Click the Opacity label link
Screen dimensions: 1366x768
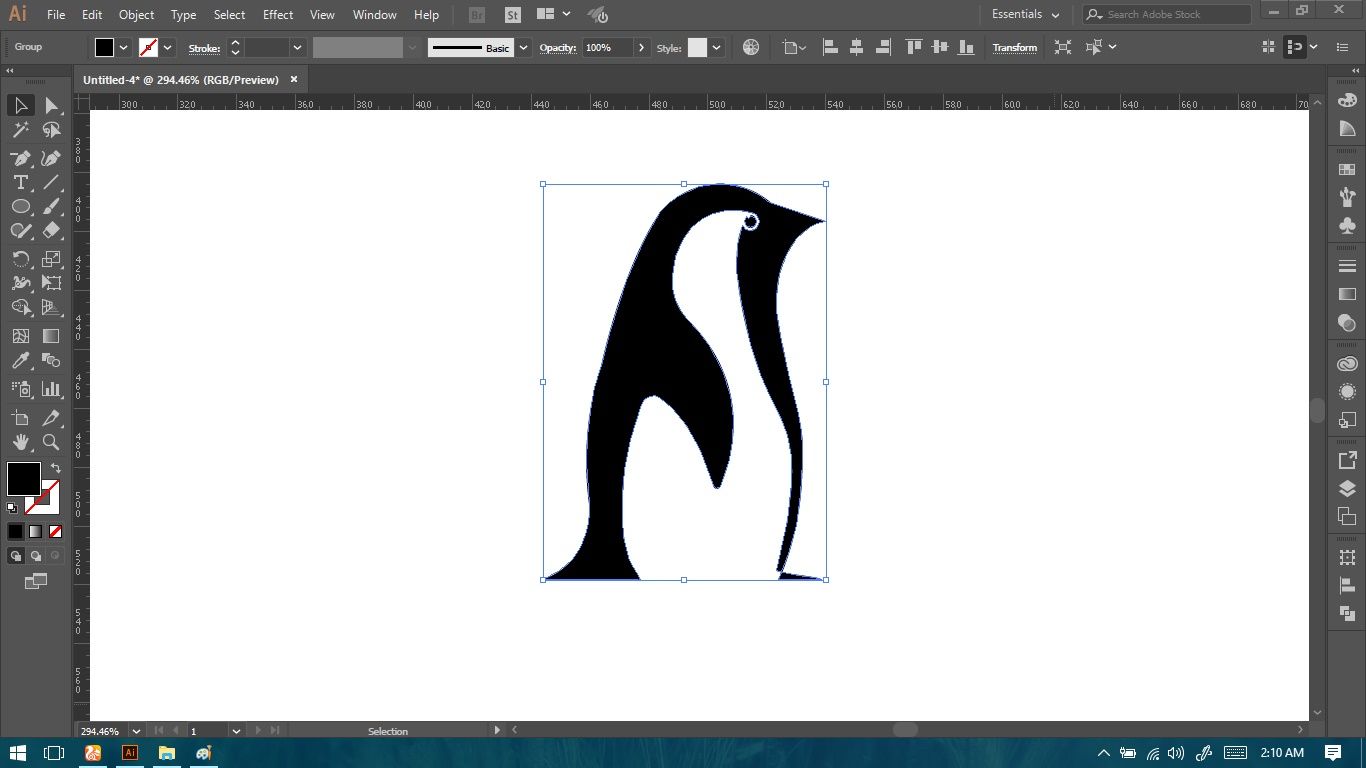(558, 48)
